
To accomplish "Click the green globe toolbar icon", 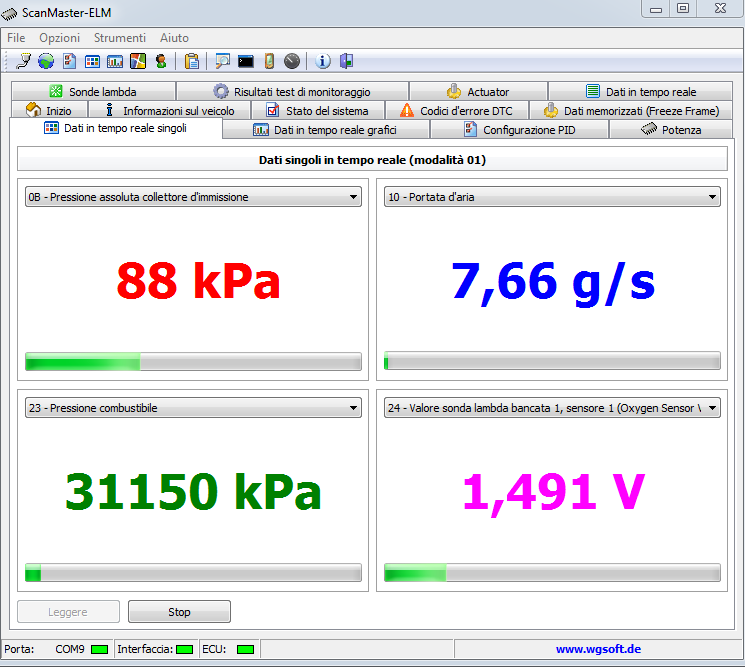I will (x=46, y=61).
